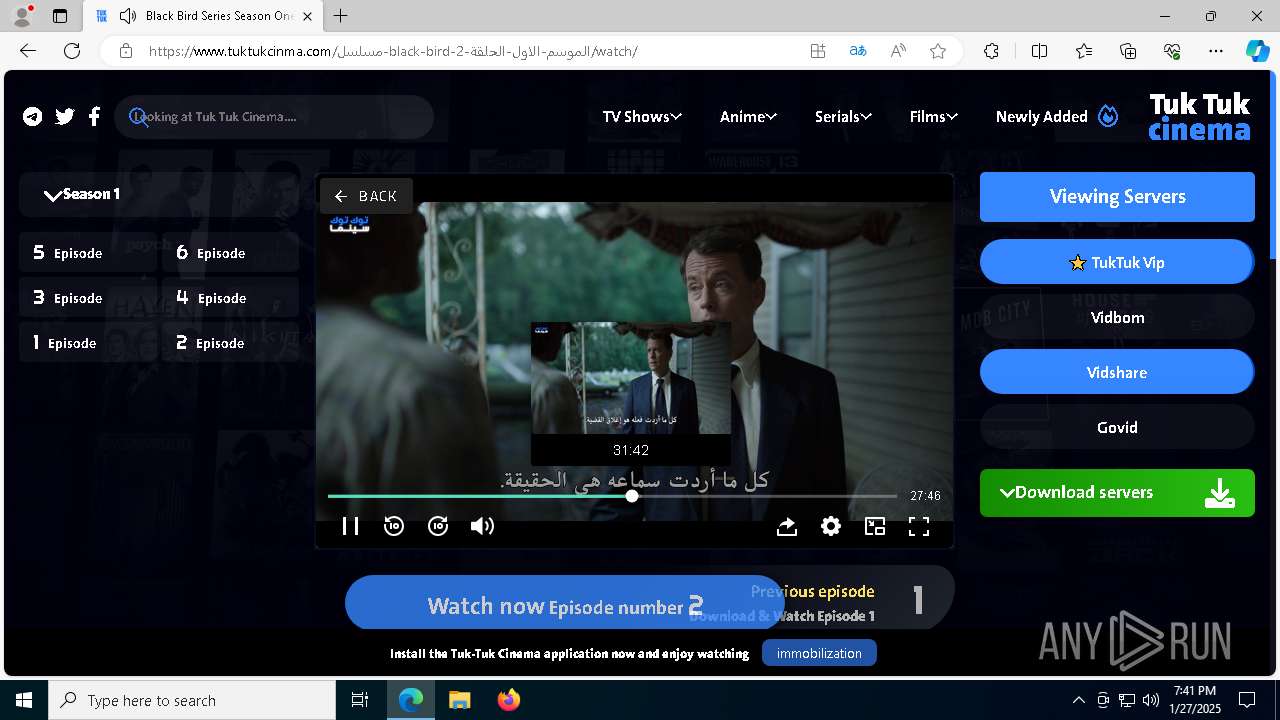Open the Facebook social icon
Screen dimensions: 1280x720
[x=94, y=117]
